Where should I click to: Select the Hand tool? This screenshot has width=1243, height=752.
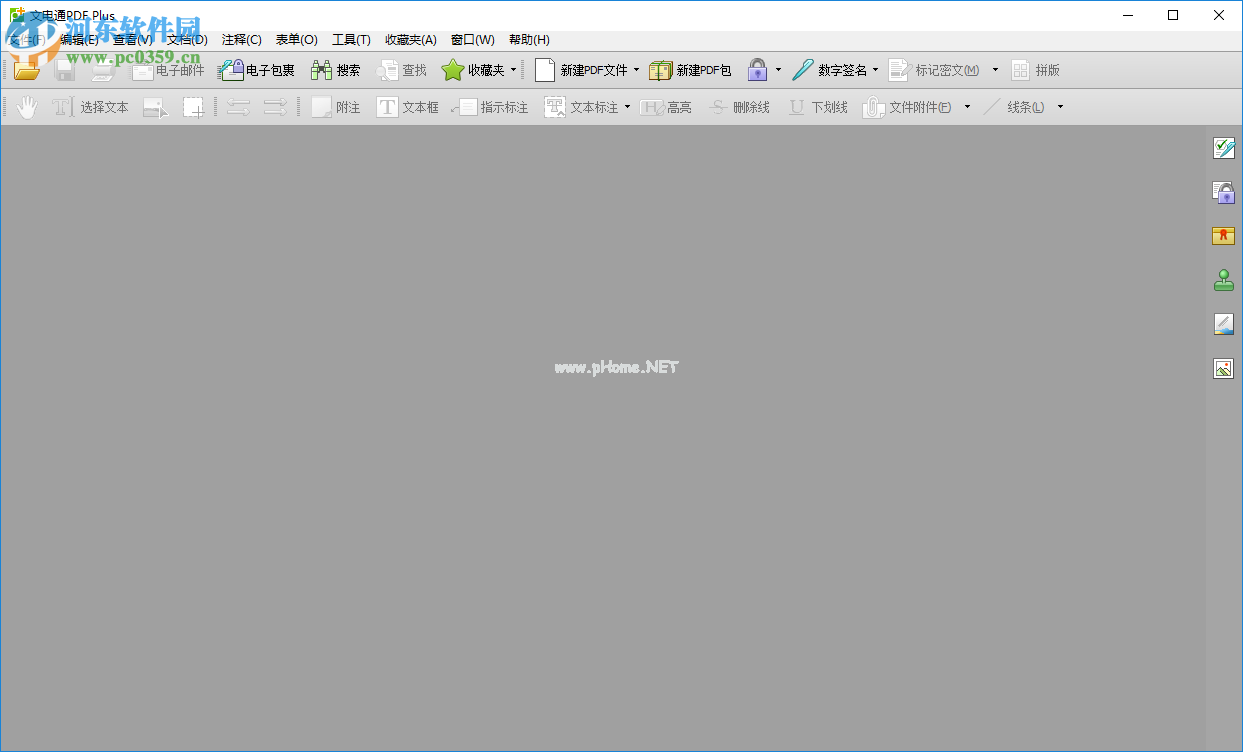click(x=27, y=106)
